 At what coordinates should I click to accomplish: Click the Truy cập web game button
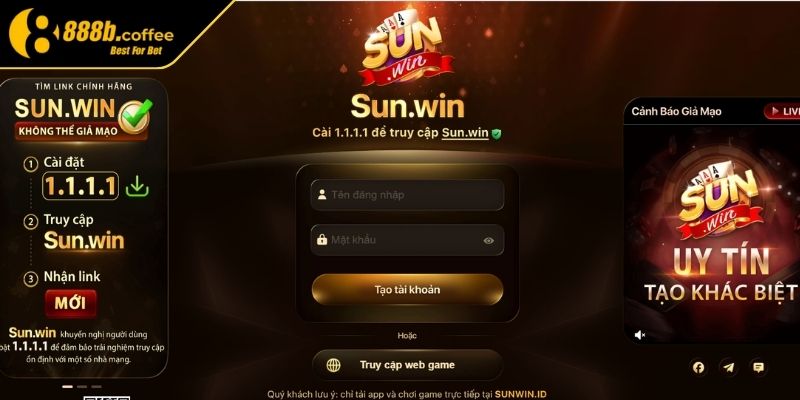(407, 365)
